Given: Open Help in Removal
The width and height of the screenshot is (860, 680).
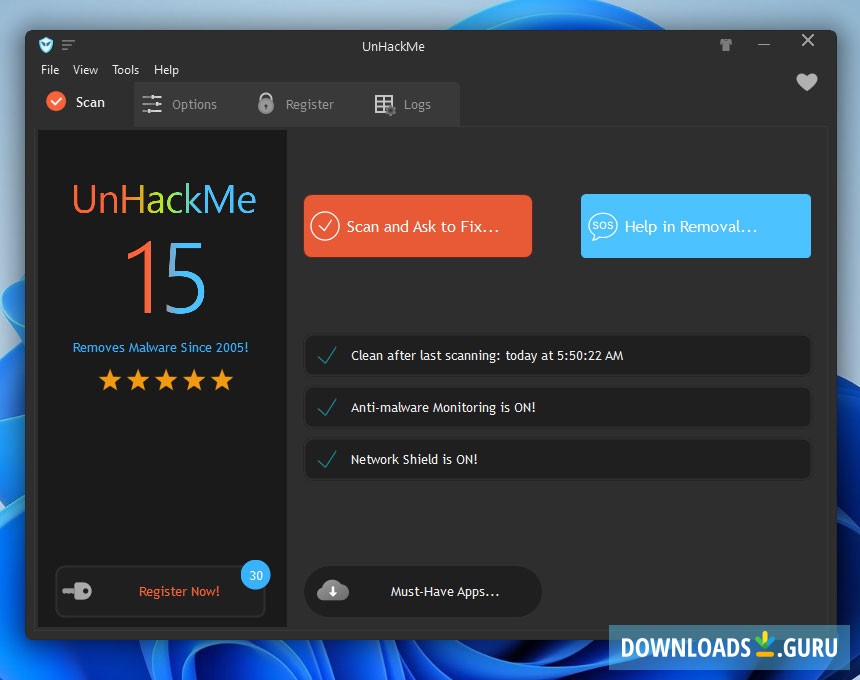Looking at the screenshot, I should tap(695, 226).
